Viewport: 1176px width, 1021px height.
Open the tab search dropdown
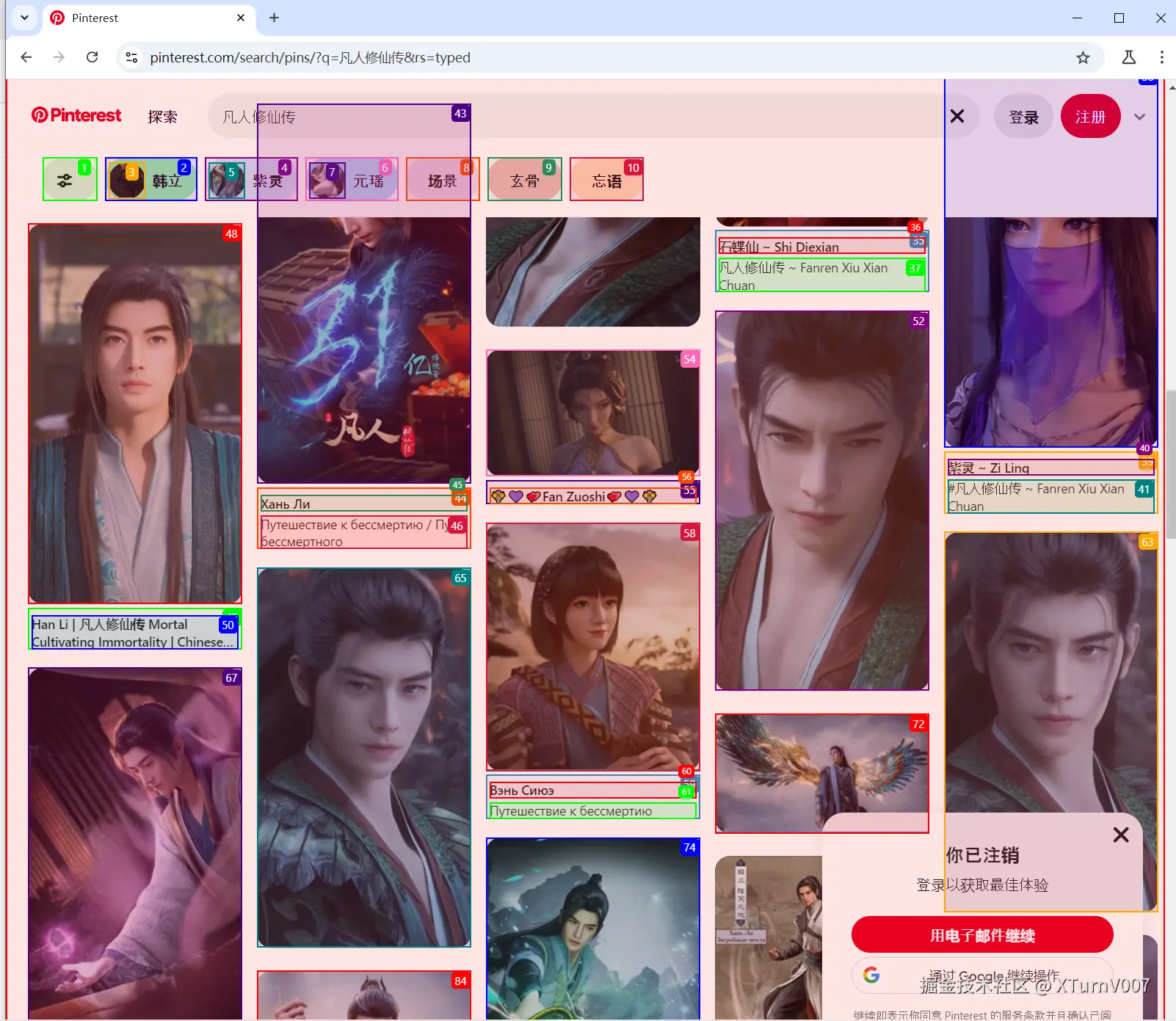(x=24, y=18)
